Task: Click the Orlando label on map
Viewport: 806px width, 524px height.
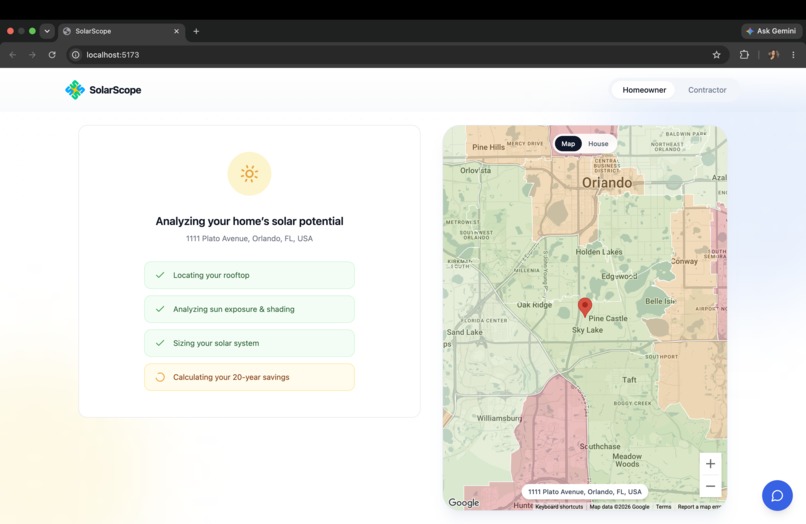Action: [607, 183]
